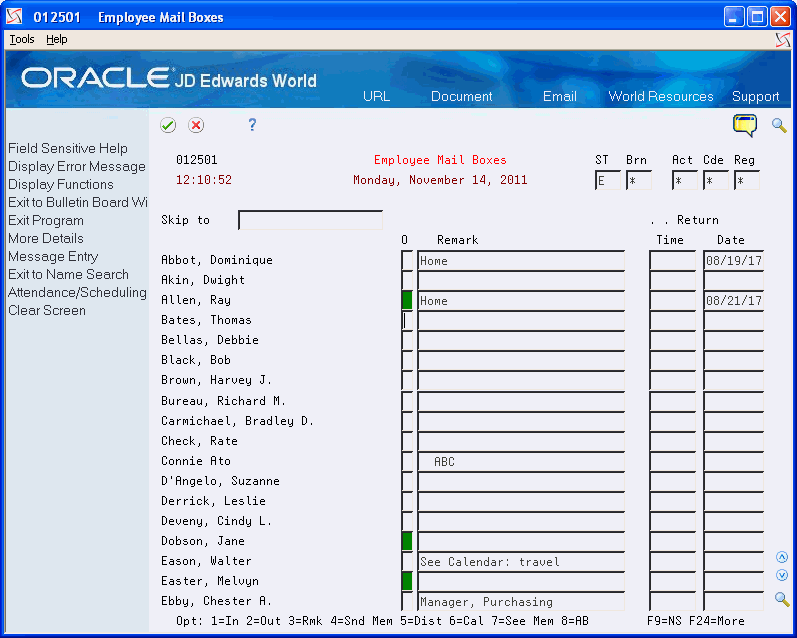This screenshot has height=638, width=797.
Task: Click the Act filter field
Action: tap(685, 180)
